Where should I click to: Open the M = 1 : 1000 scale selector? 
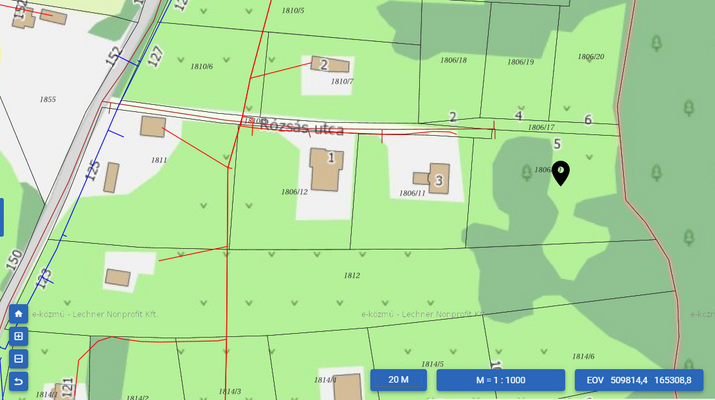tap(501, 380)
